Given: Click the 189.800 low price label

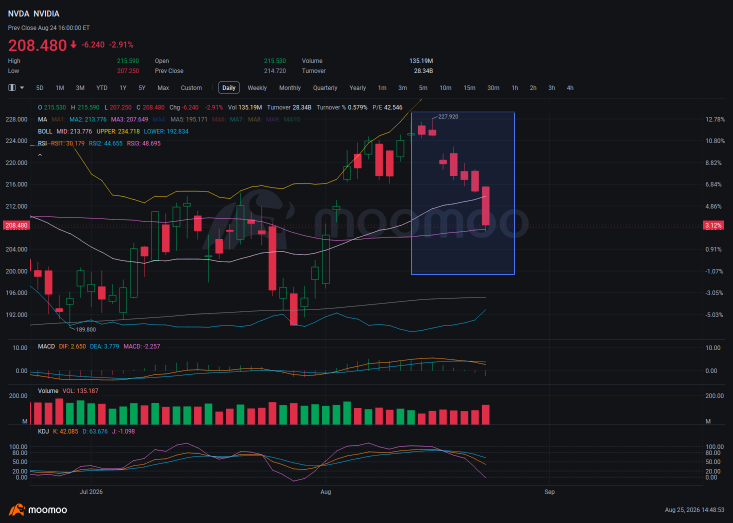Looking at the screenshot, I should point(86,330).
